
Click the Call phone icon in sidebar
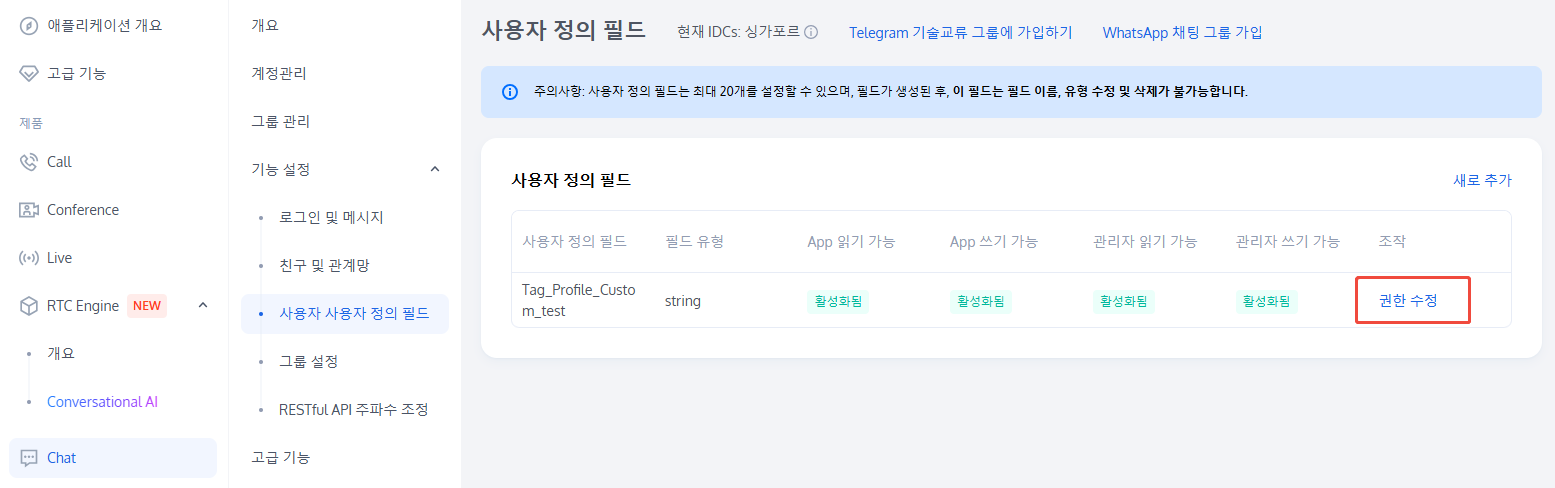click(29, 162)
